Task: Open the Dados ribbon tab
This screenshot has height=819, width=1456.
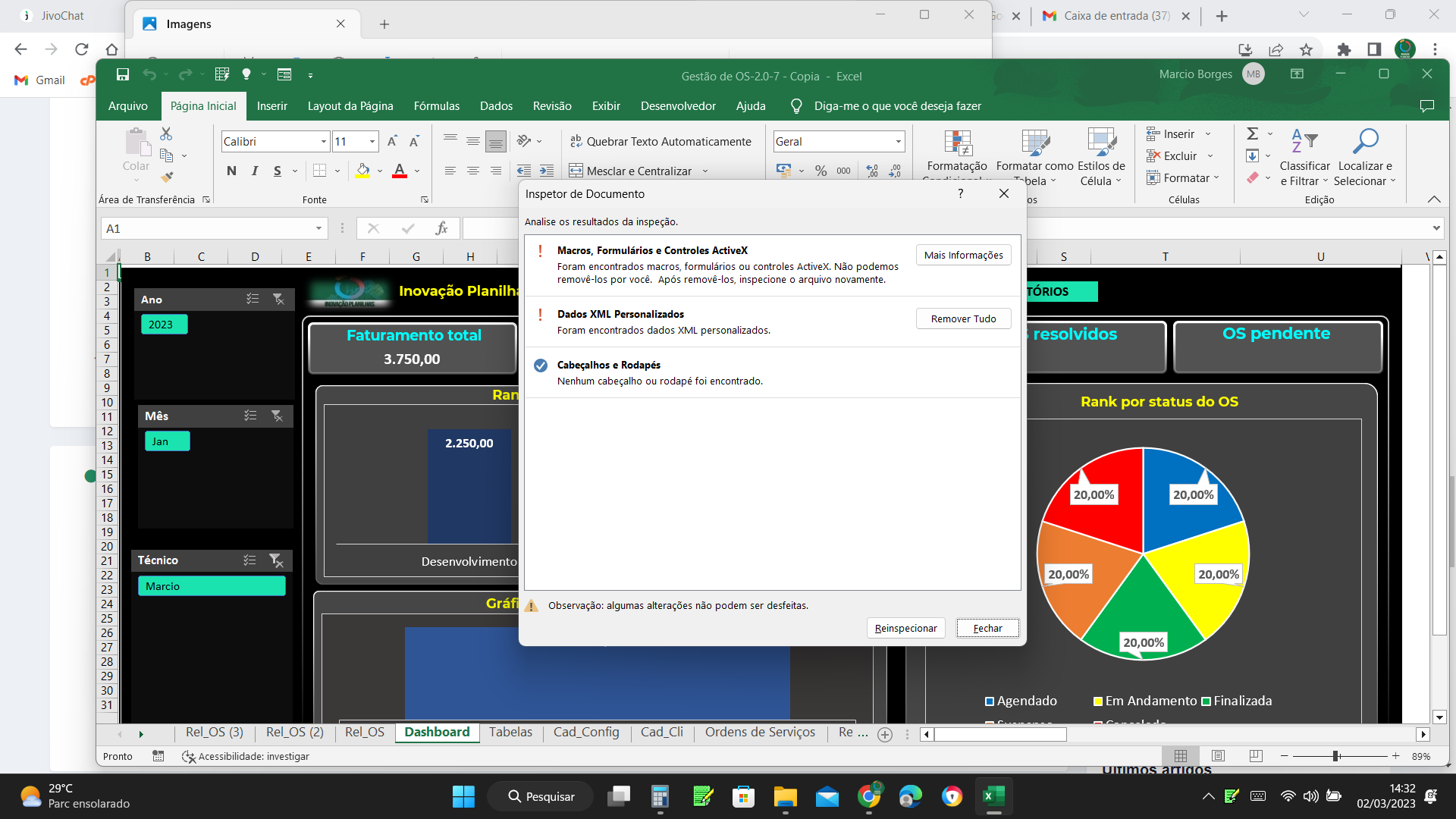Action: (x=497, y=106)
